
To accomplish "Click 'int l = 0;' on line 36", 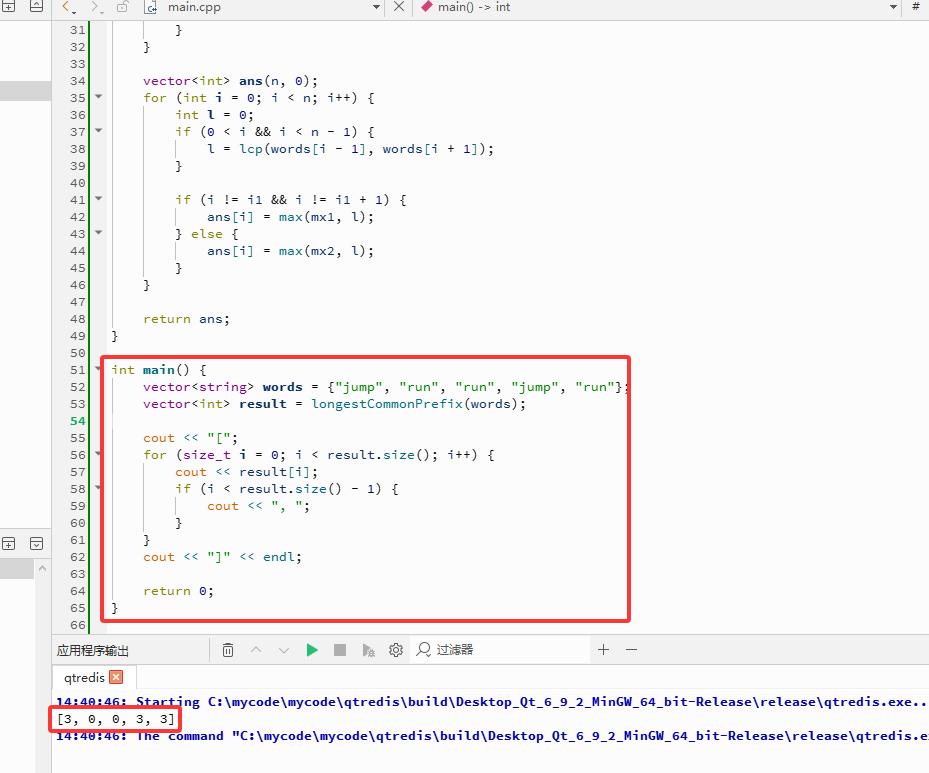I will pos(214,115).
